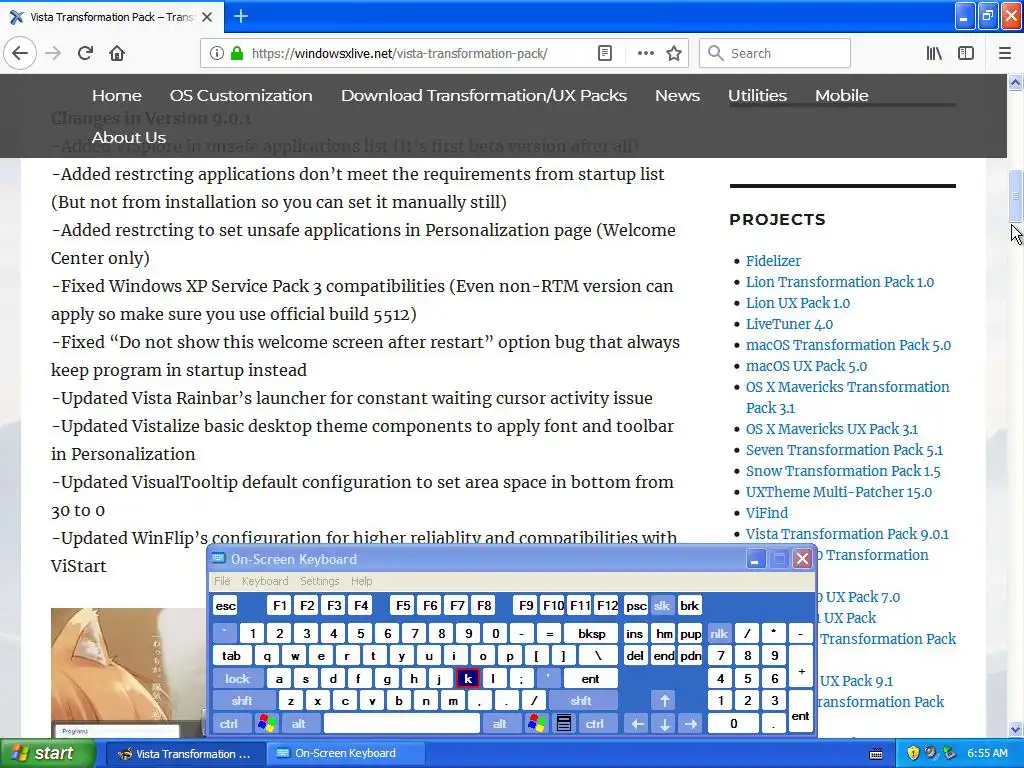The height and width of the screenshot is (768, 1024).
Task: Open the Fidelizer project link
Action: click(773, 261)
